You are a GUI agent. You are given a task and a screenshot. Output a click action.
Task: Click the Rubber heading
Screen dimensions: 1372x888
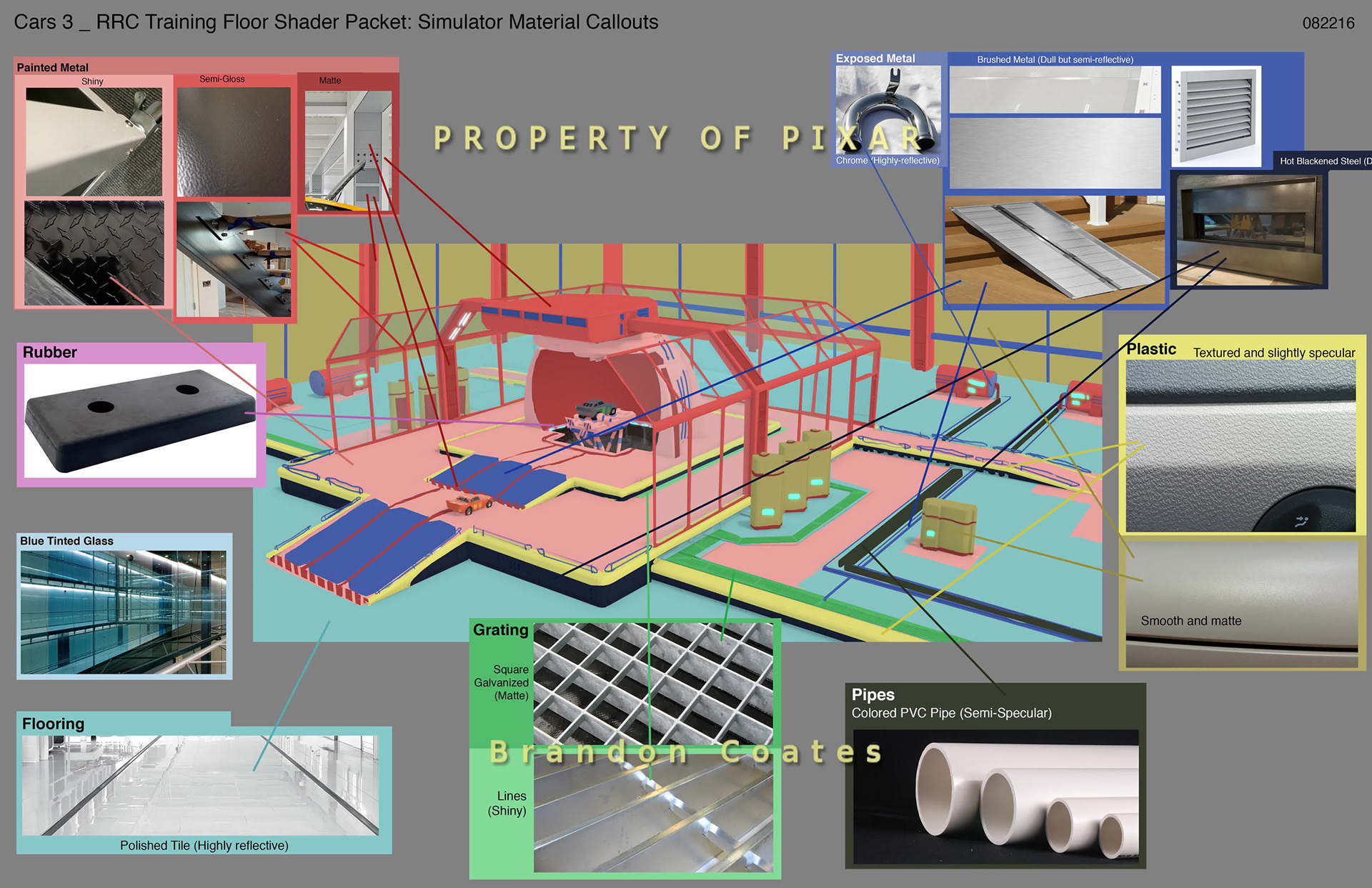(x=49, y=352)
